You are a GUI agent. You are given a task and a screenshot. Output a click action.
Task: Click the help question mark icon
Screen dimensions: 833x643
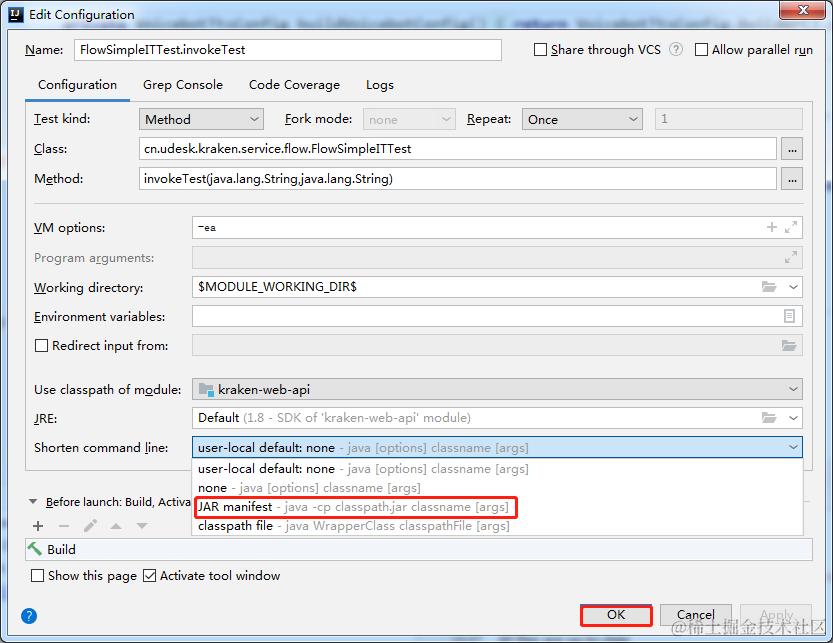click(29, 616)
